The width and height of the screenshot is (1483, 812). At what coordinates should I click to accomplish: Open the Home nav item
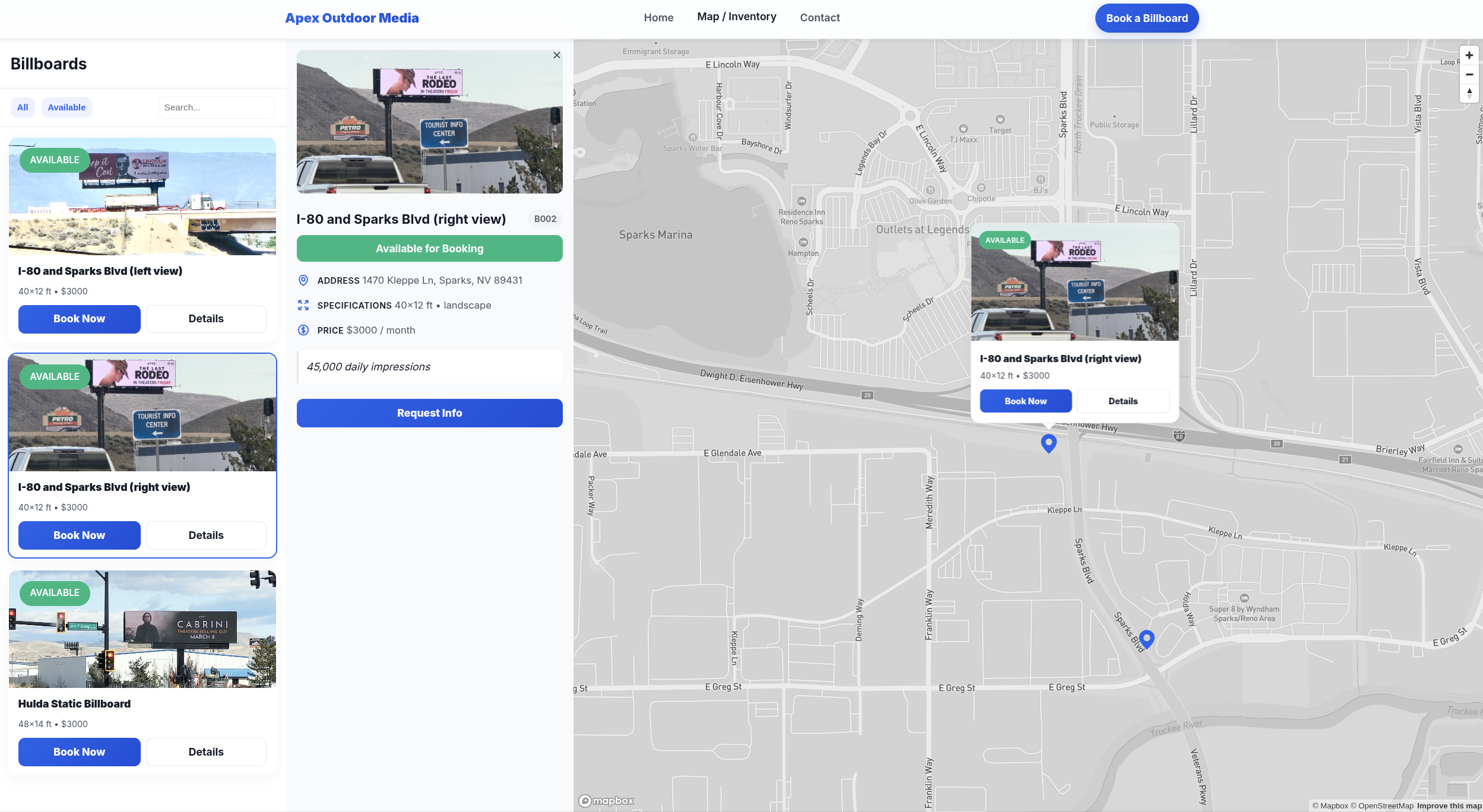click(658, 18)
